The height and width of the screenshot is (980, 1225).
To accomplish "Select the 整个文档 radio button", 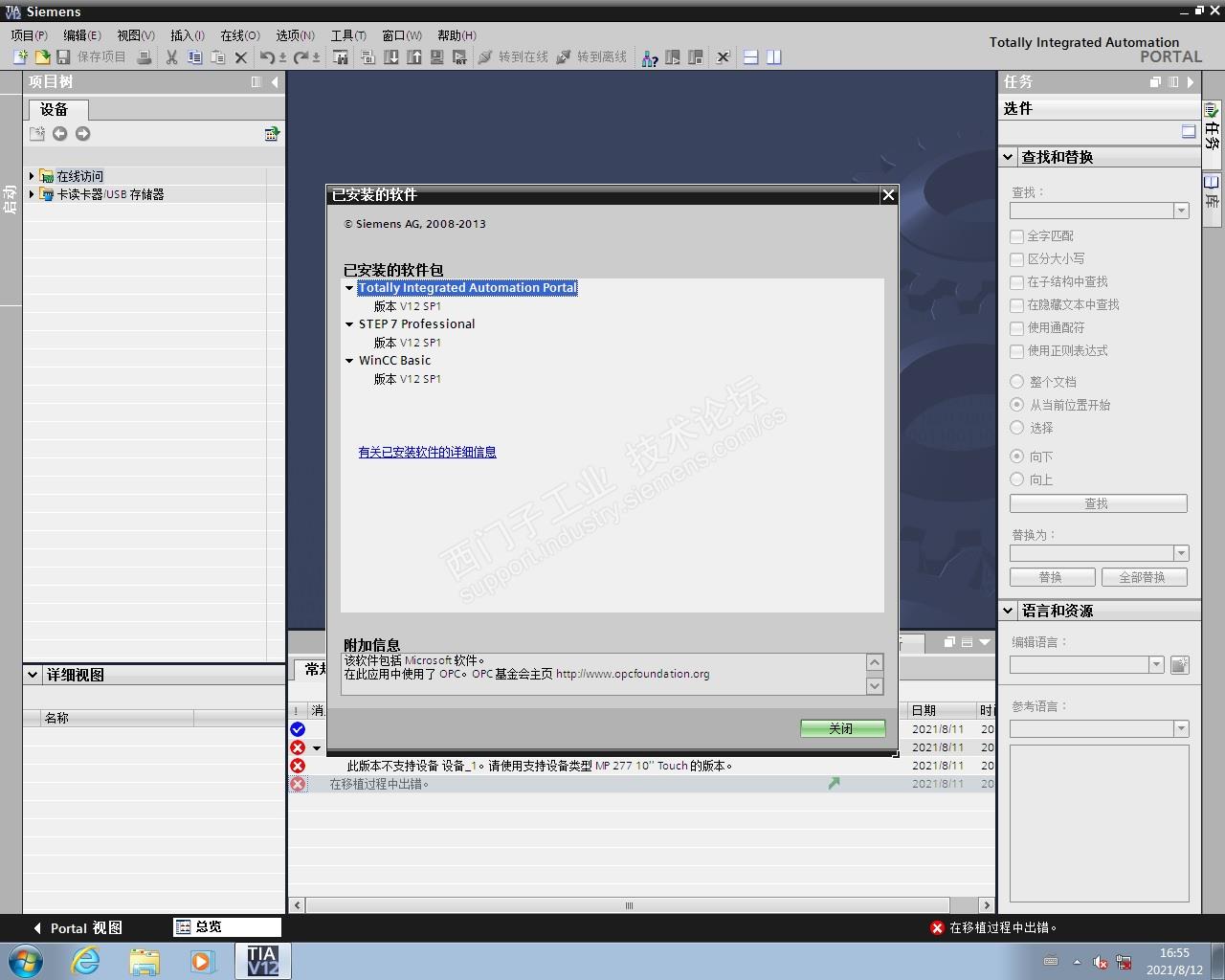I will click(1017, 382).
